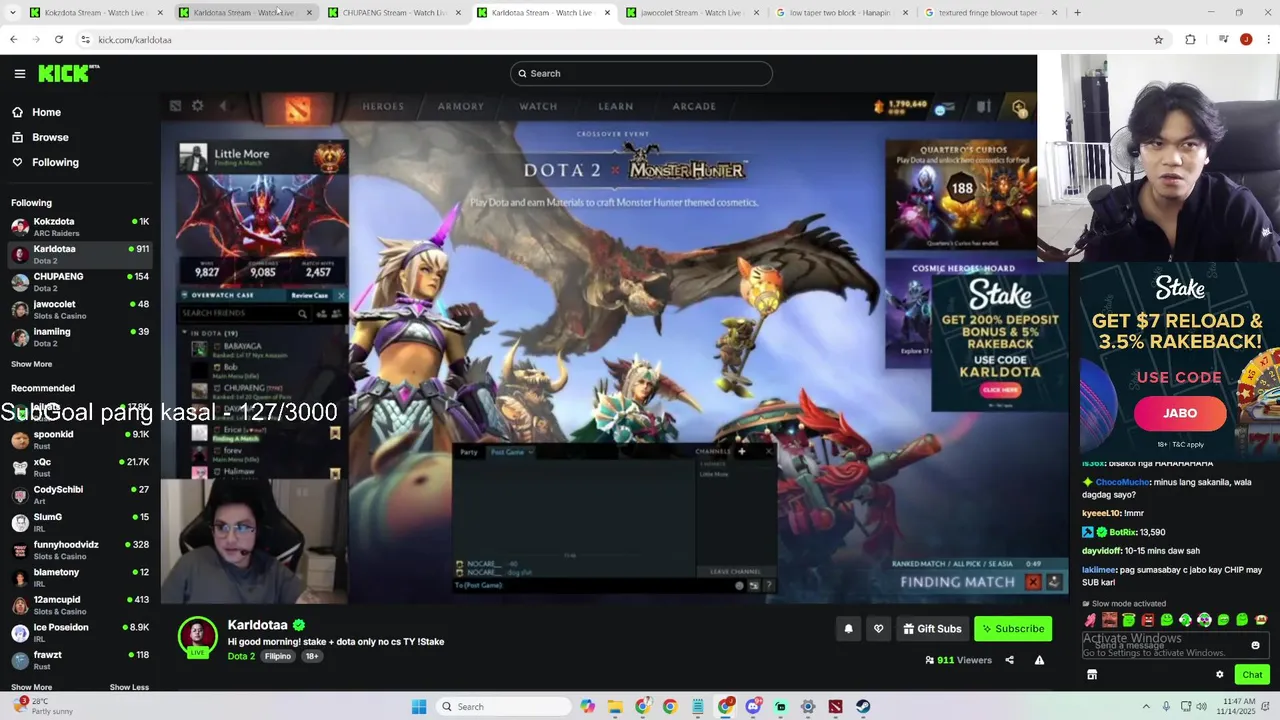This screenshot has height=720, width=1280.
Task: Open Discord from the taskbar
Action: [753, 707]
